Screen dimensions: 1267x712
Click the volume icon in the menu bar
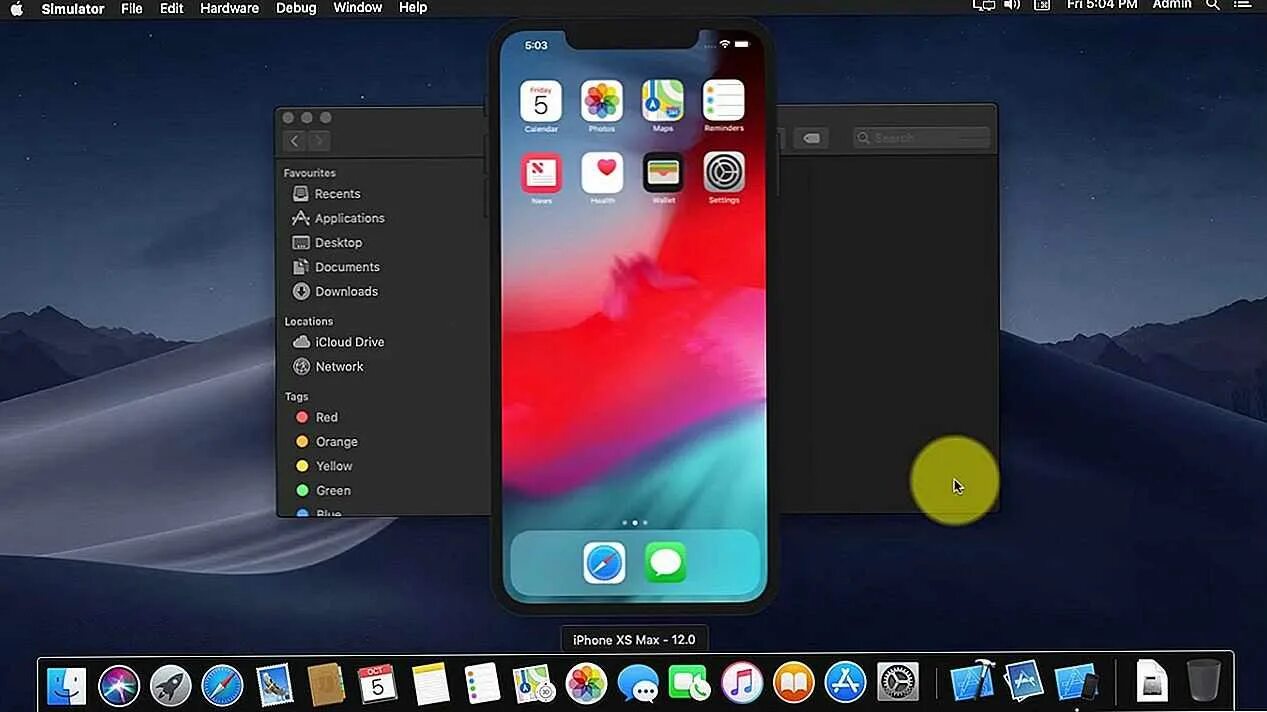[1012, 5]
